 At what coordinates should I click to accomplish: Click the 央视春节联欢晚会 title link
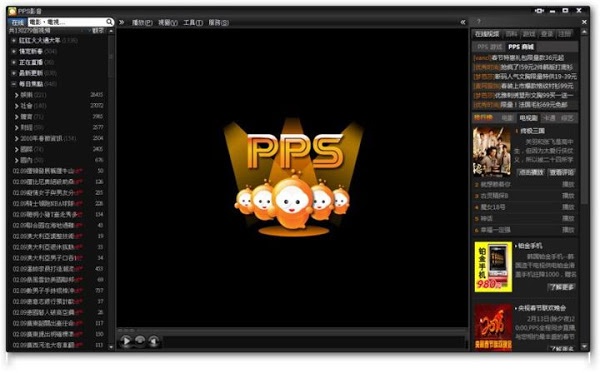tap(542, 308)
